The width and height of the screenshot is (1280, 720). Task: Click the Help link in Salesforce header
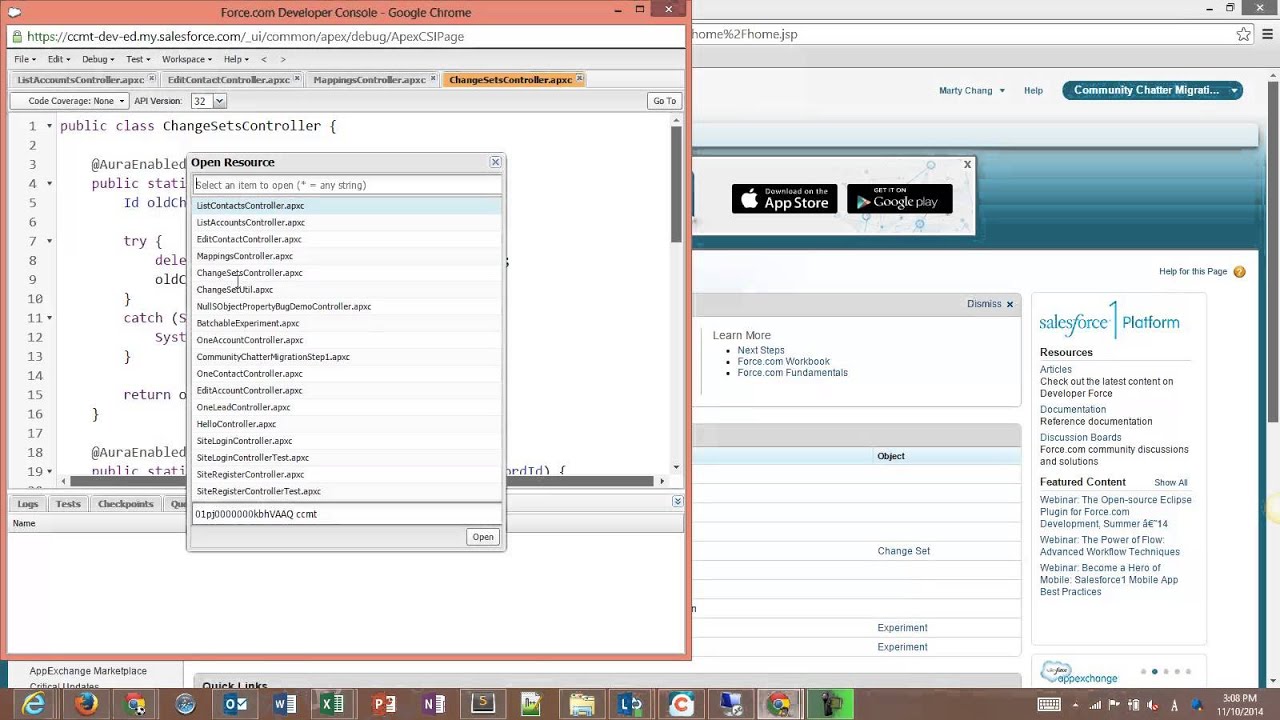click(1033, 91)
